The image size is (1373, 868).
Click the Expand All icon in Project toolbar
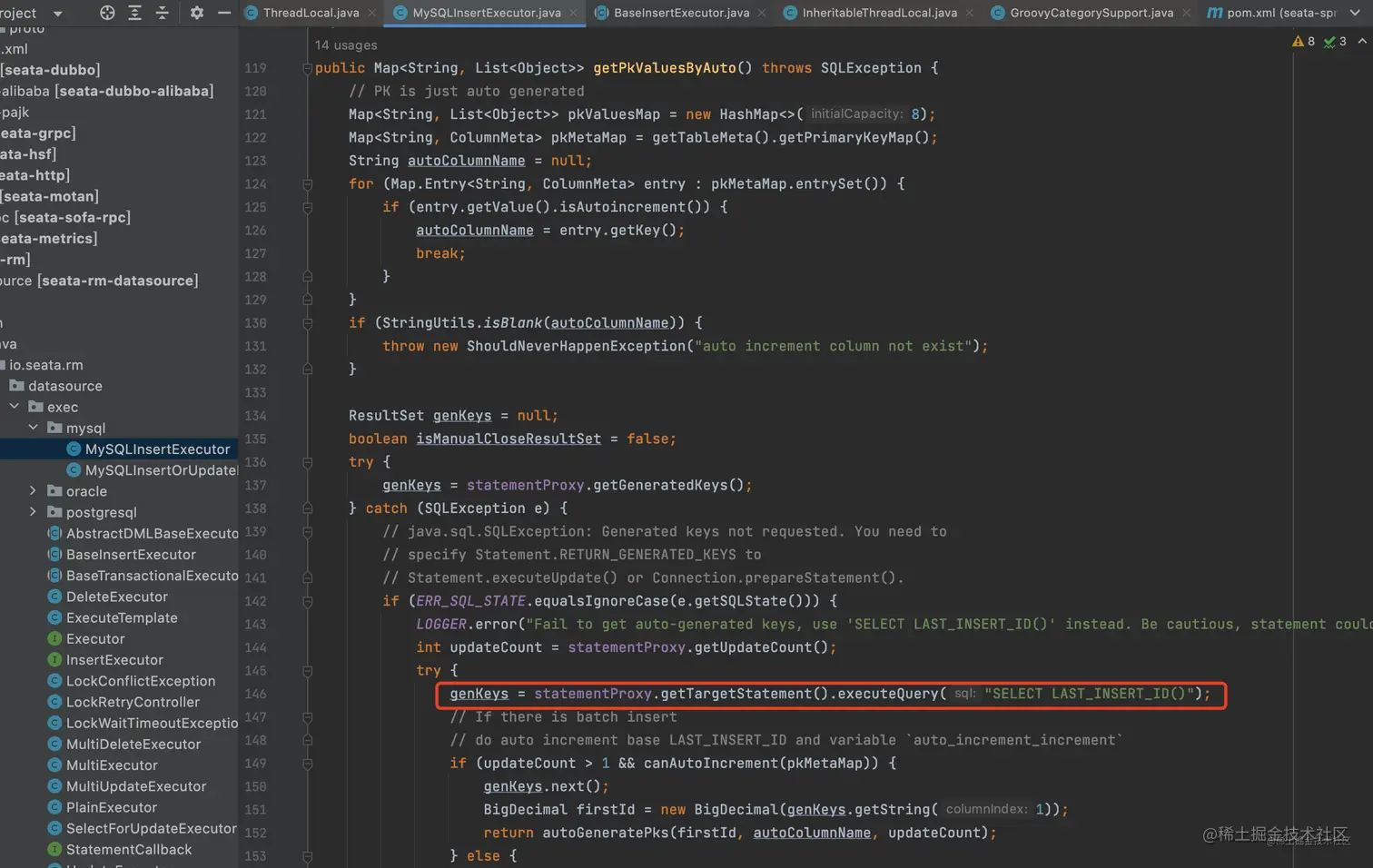point(134,14)
